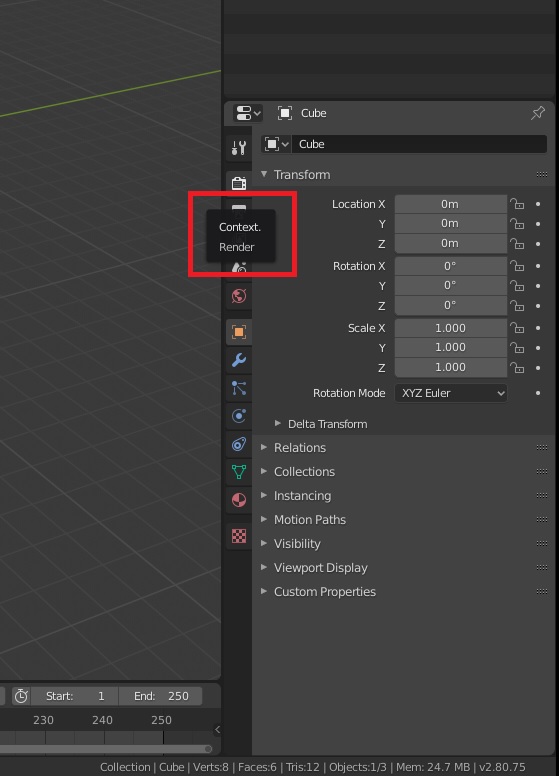
Task: Click the Cube object name field
Action: (x=420, y=144)
